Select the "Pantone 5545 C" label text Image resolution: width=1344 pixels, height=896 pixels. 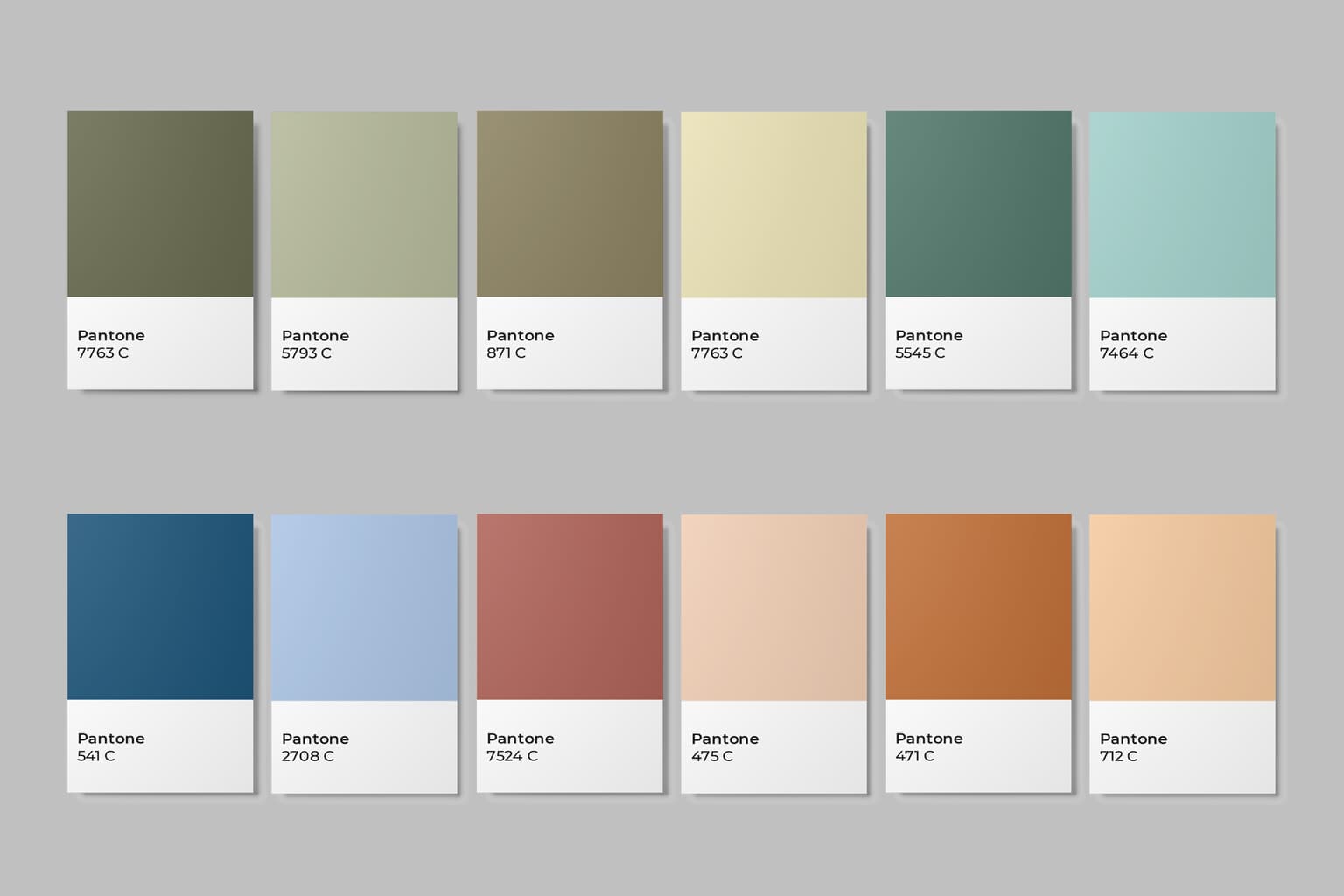928,345
